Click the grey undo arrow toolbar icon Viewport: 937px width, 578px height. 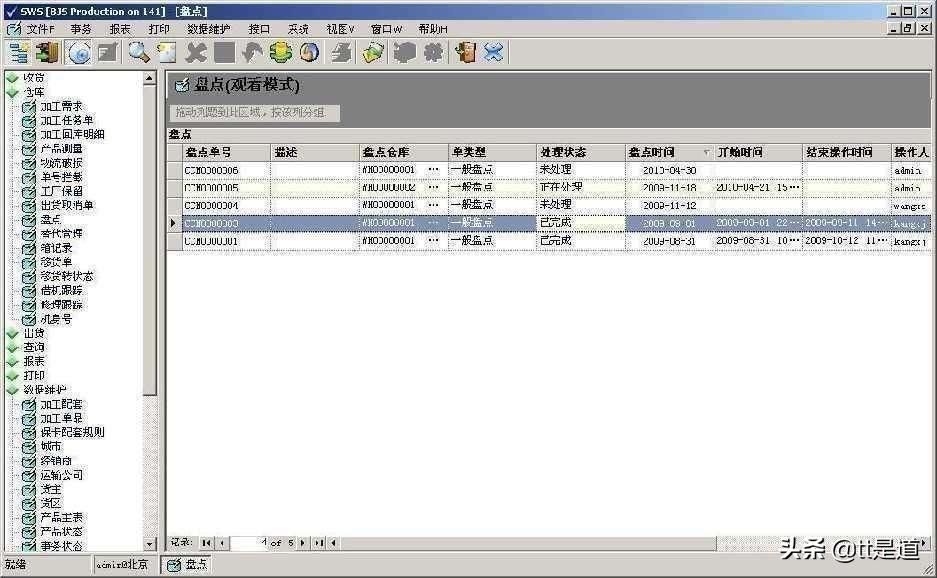pos(252,53)
